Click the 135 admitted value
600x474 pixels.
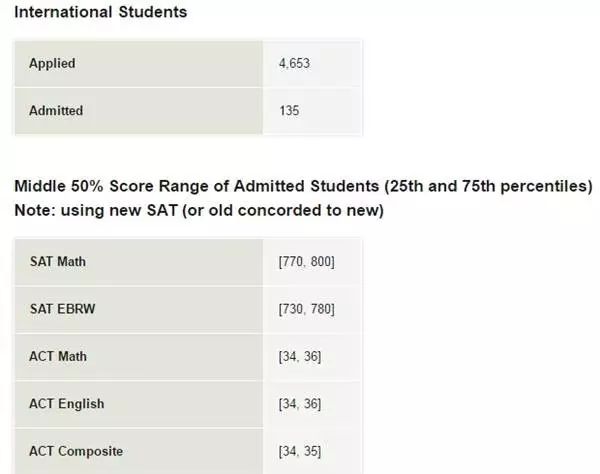(289, 111)
